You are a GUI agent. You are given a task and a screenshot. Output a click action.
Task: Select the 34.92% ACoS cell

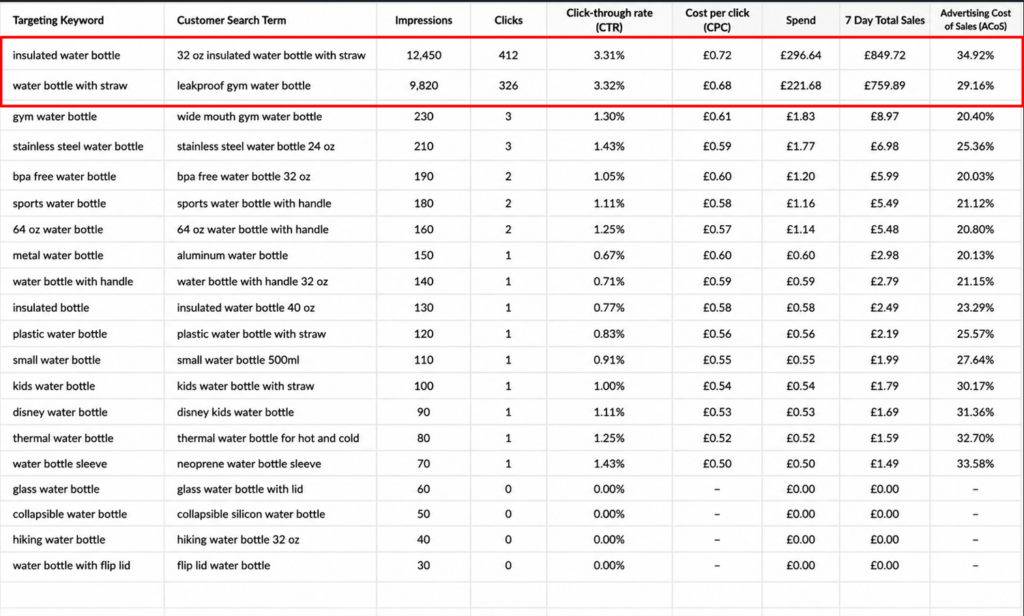coord(976,56)
